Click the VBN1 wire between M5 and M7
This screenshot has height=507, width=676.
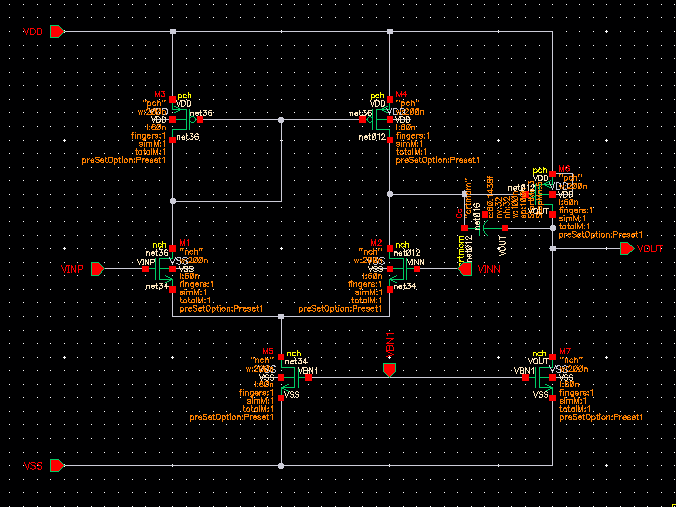[416, 378]
